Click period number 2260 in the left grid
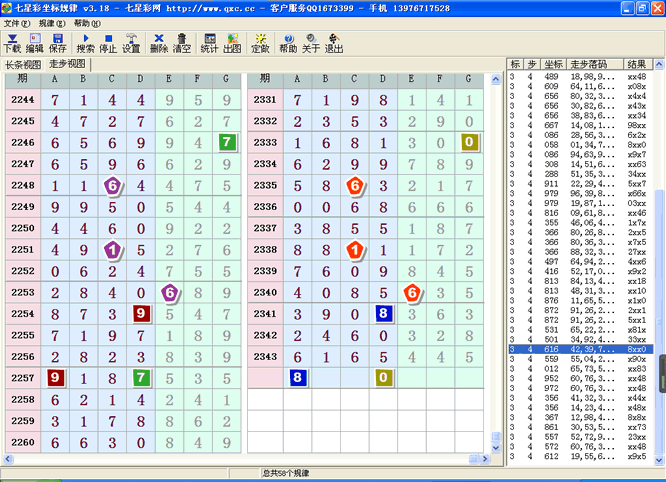666x482 pixels. 23,443
